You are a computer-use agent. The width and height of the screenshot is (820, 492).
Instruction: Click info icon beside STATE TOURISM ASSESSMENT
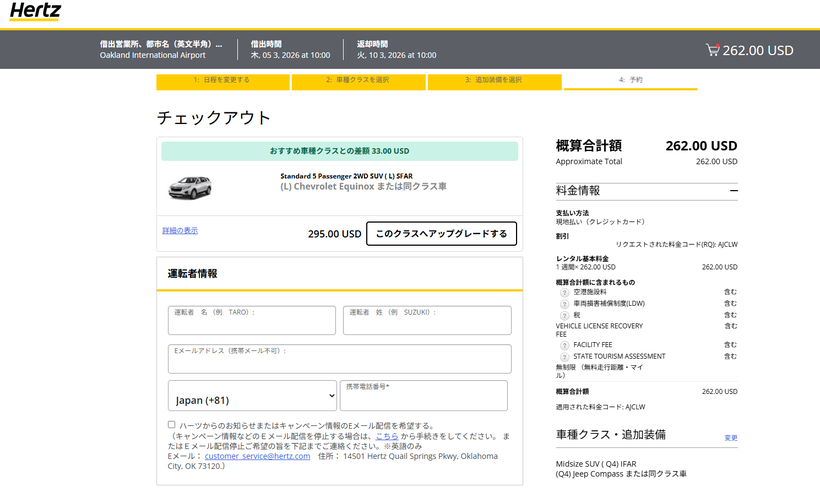[564, 356]
